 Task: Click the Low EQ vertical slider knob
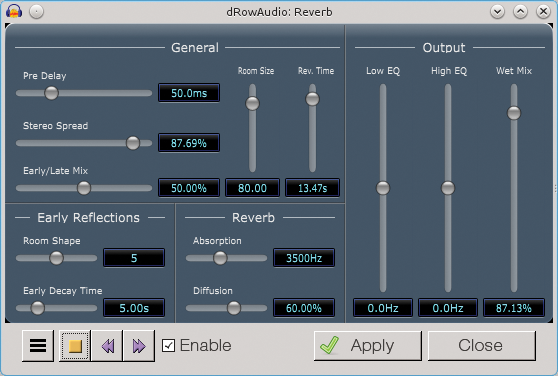383,188
